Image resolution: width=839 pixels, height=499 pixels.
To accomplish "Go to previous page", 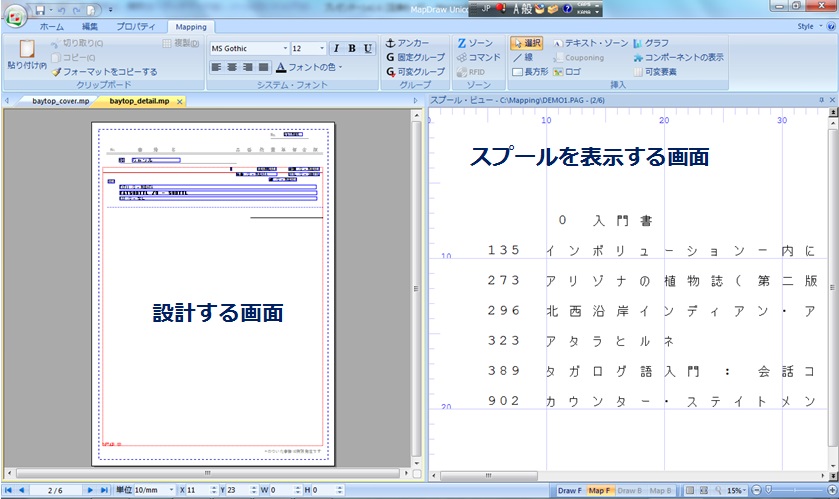I will 21,490.
